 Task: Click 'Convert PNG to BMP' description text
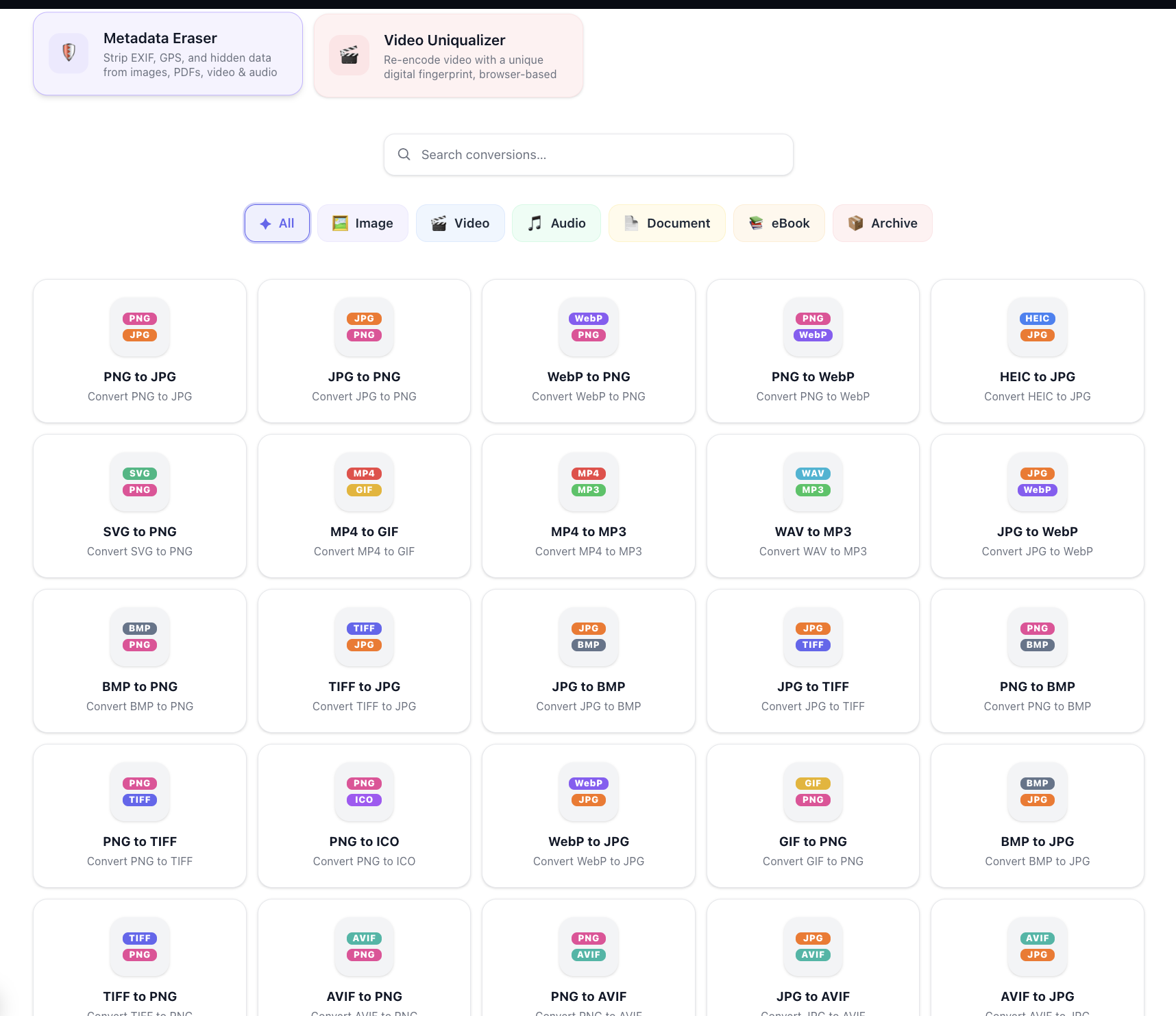coord(1038,706)
